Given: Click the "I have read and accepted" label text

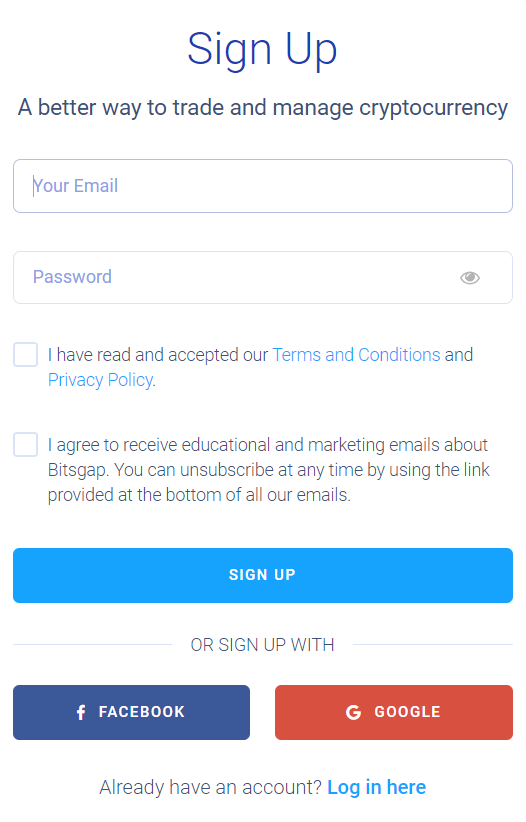Looking at the screenshot, I should tap(158, 355).
